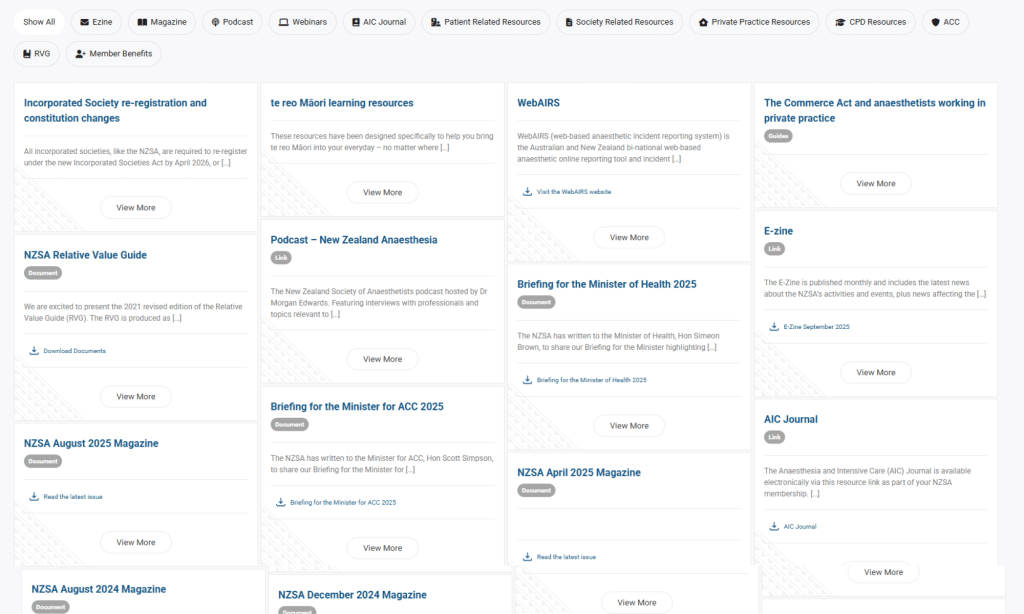Open Visit the WebAIRS website link
This screenshot has height=614, width=1024.
pyautogui.click(x=574, y=192)
